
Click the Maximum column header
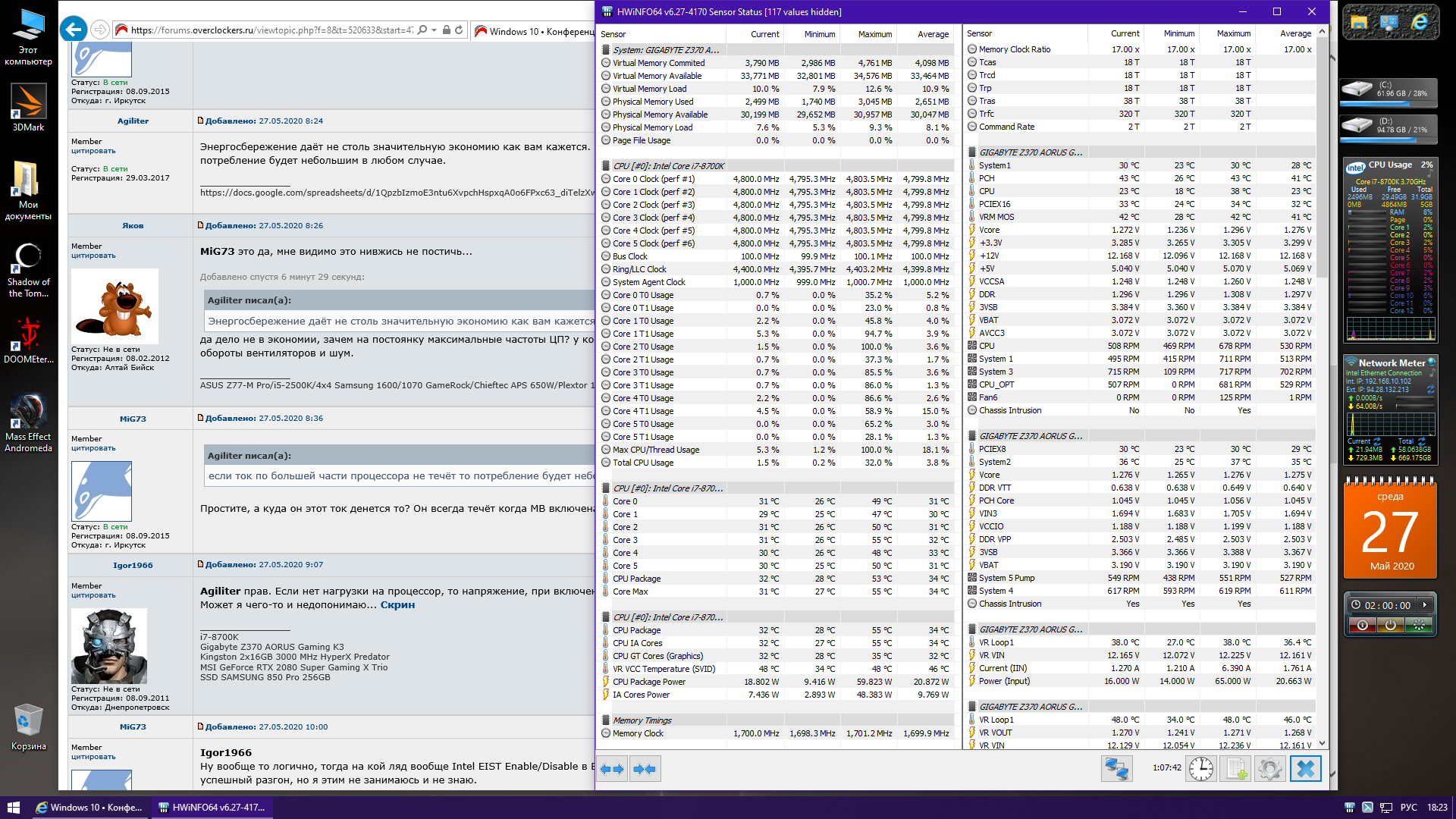click(875, 34)
